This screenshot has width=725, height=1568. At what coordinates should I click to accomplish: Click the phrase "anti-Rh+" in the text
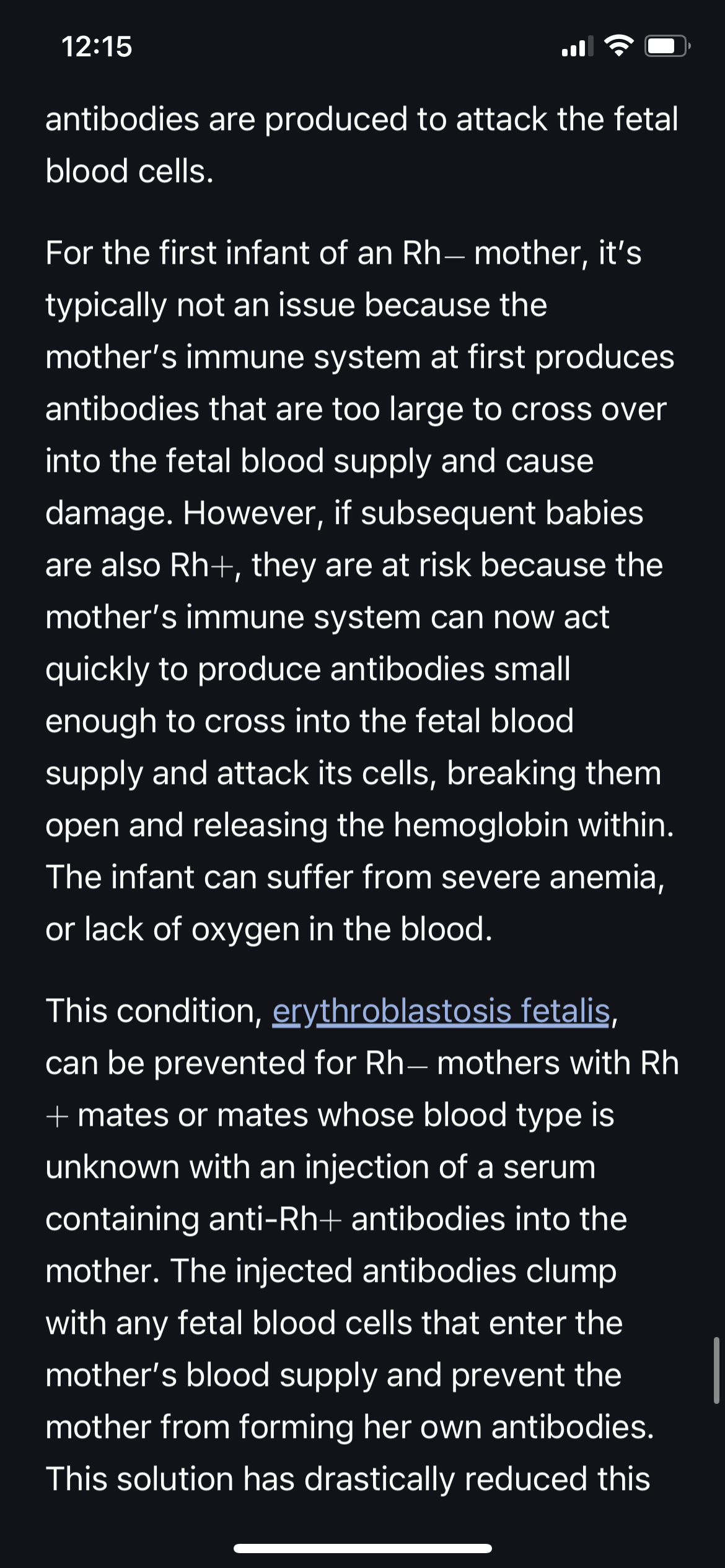(275, 1219)
